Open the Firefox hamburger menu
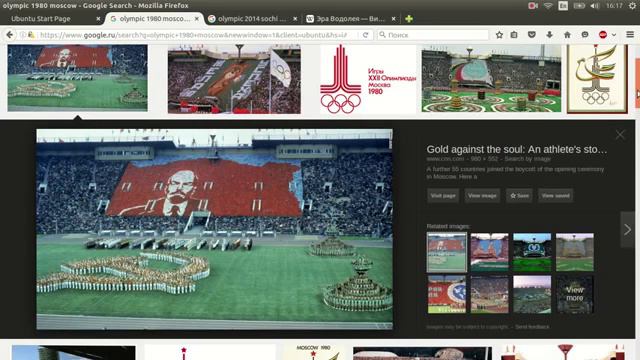Viewport: 640px width, 360px height. [x=630, y=35]
